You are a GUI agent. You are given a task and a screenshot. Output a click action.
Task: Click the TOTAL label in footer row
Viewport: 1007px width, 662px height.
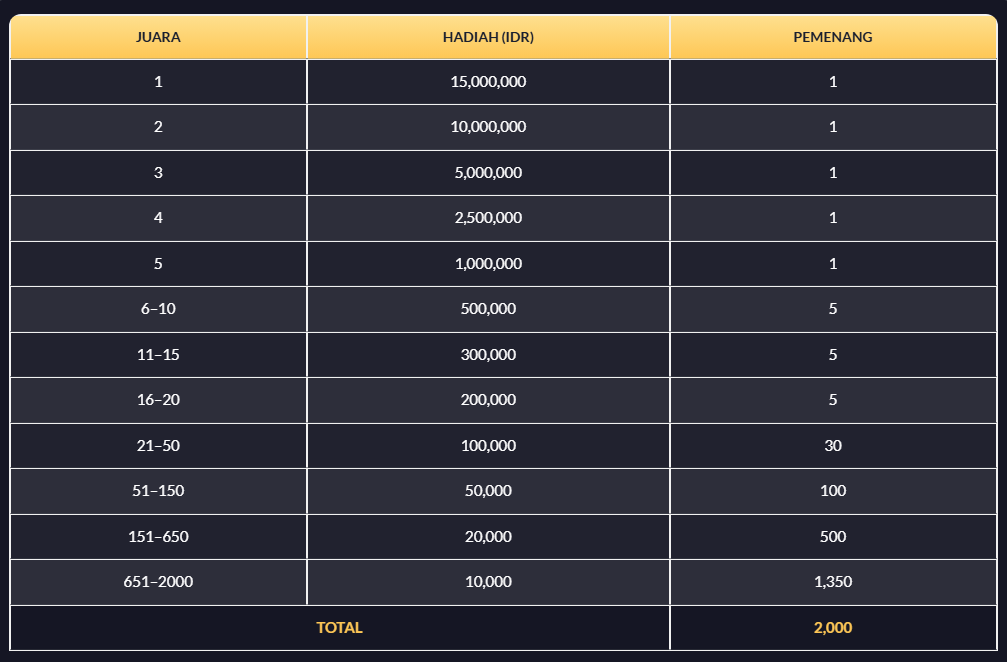(339, 628)
